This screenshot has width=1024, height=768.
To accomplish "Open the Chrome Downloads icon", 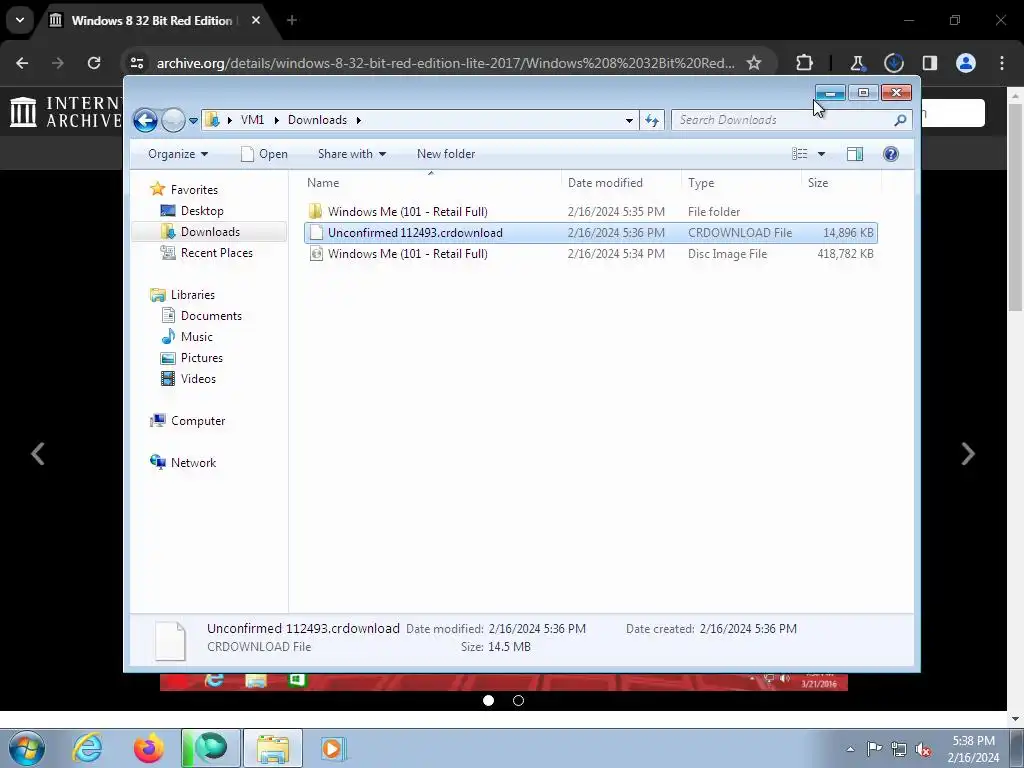I will pos(893,63).
